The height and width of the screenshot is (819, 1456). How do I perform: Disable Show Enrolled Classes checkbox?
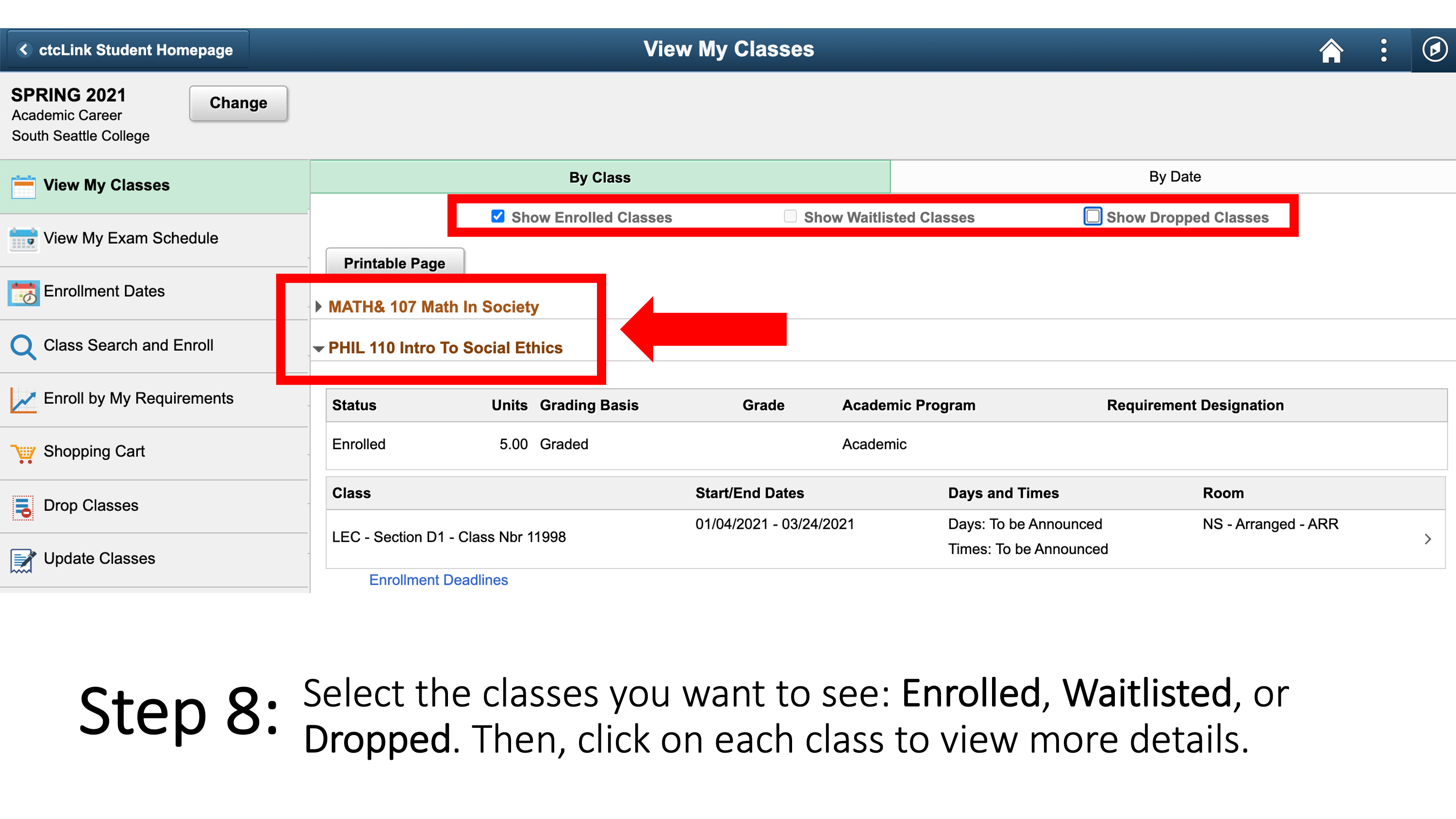(496, 216)
